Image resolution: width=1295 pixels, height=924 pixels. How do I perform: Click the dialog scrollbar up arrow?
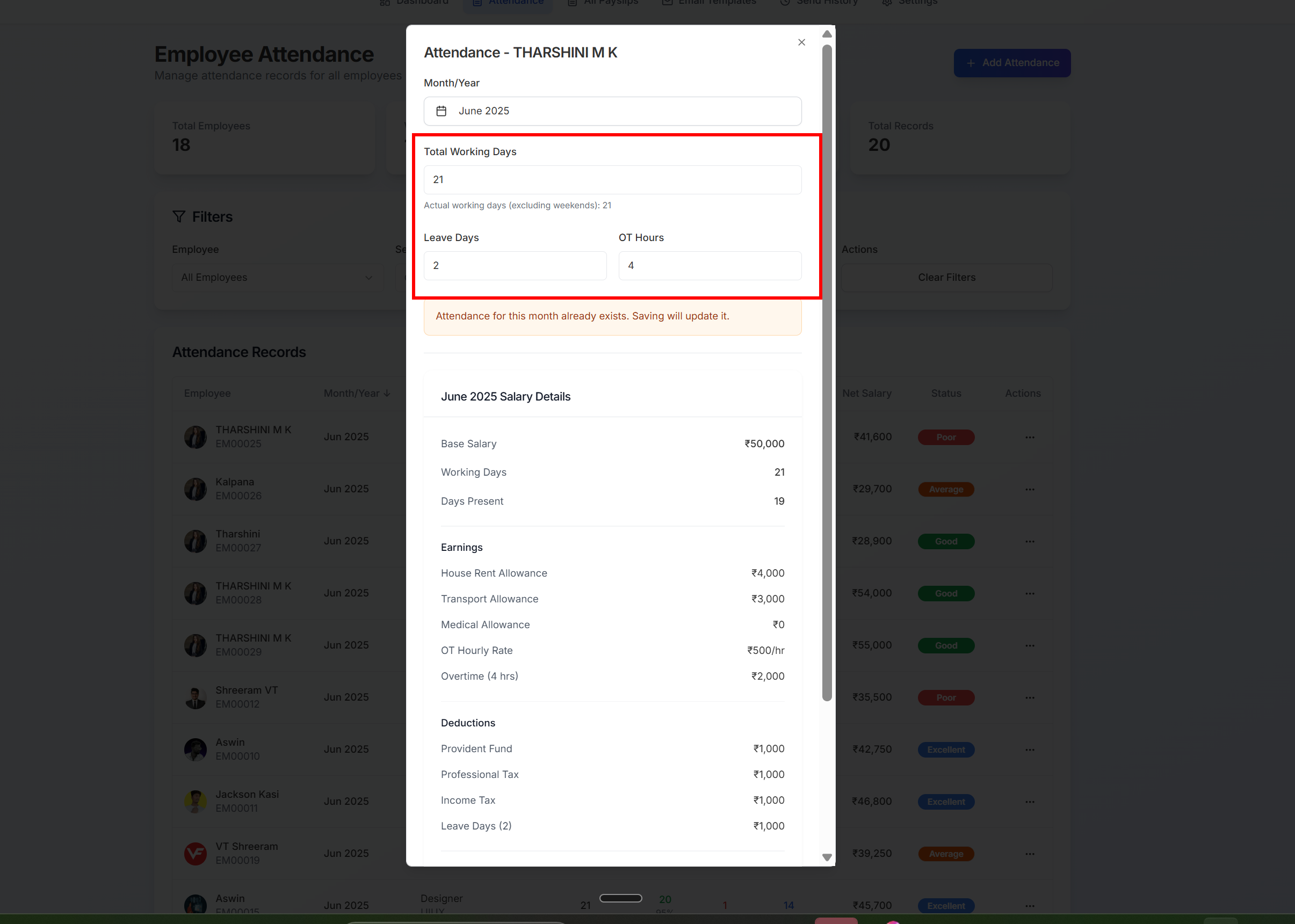[x=827, y=34]
